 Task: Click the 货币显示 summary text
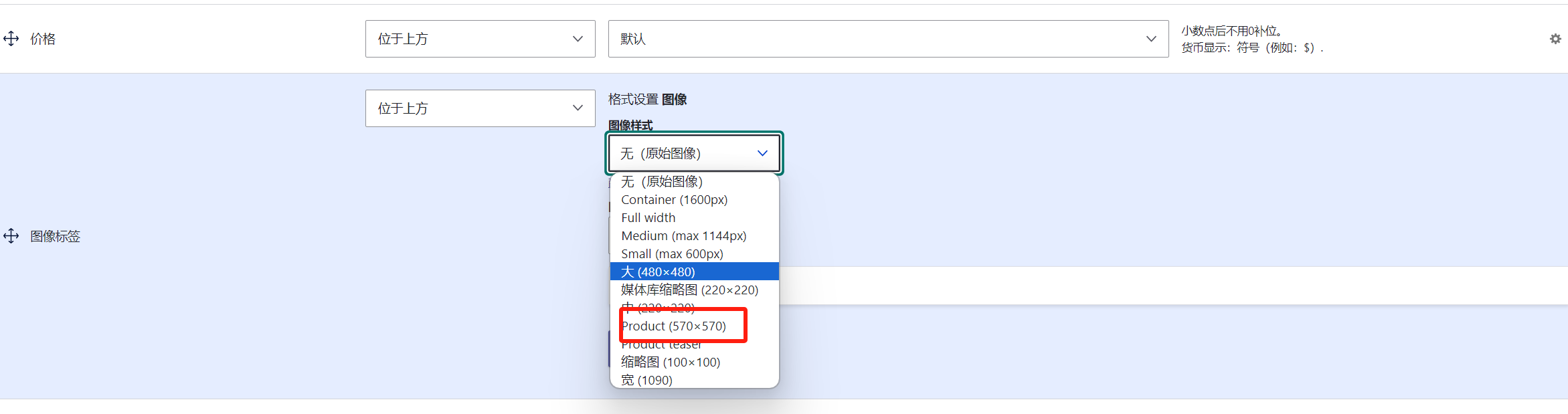(x=1252, y=47)
